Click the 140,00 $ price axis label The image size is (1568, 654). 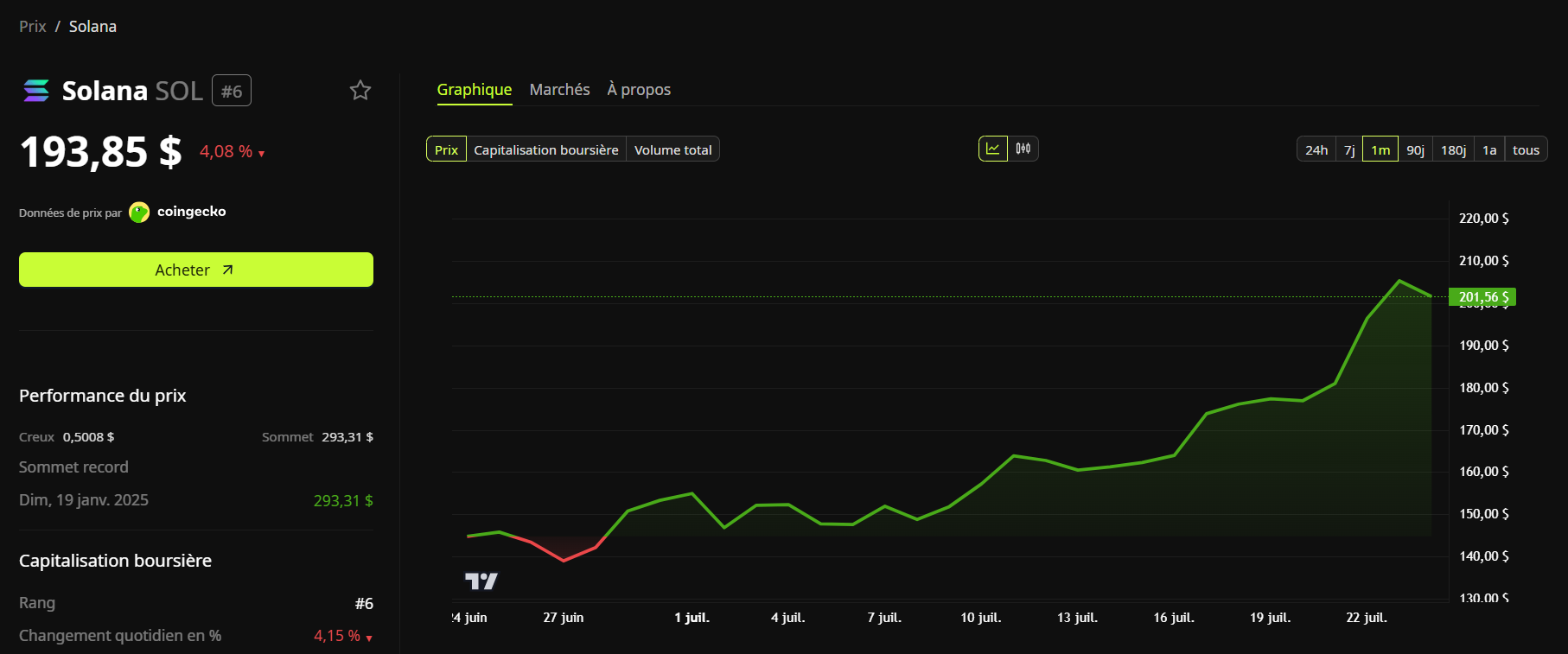(x=1484, y=556)
